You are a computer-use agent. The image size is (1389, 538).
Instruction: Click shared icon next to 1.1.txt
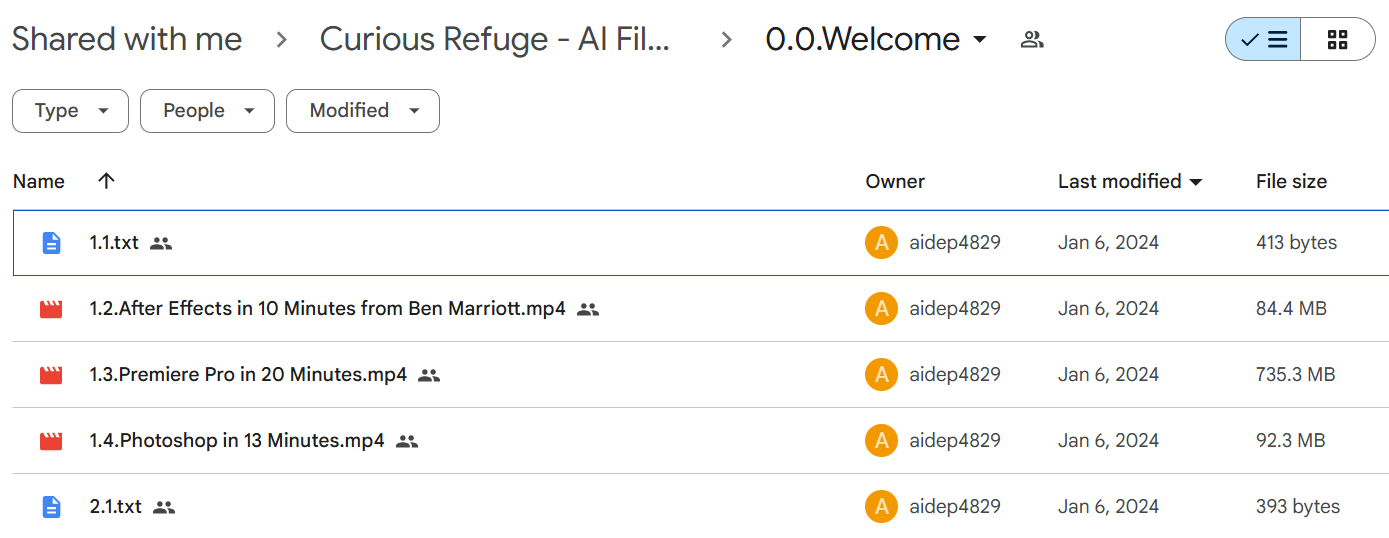click(x=161, y=243)
